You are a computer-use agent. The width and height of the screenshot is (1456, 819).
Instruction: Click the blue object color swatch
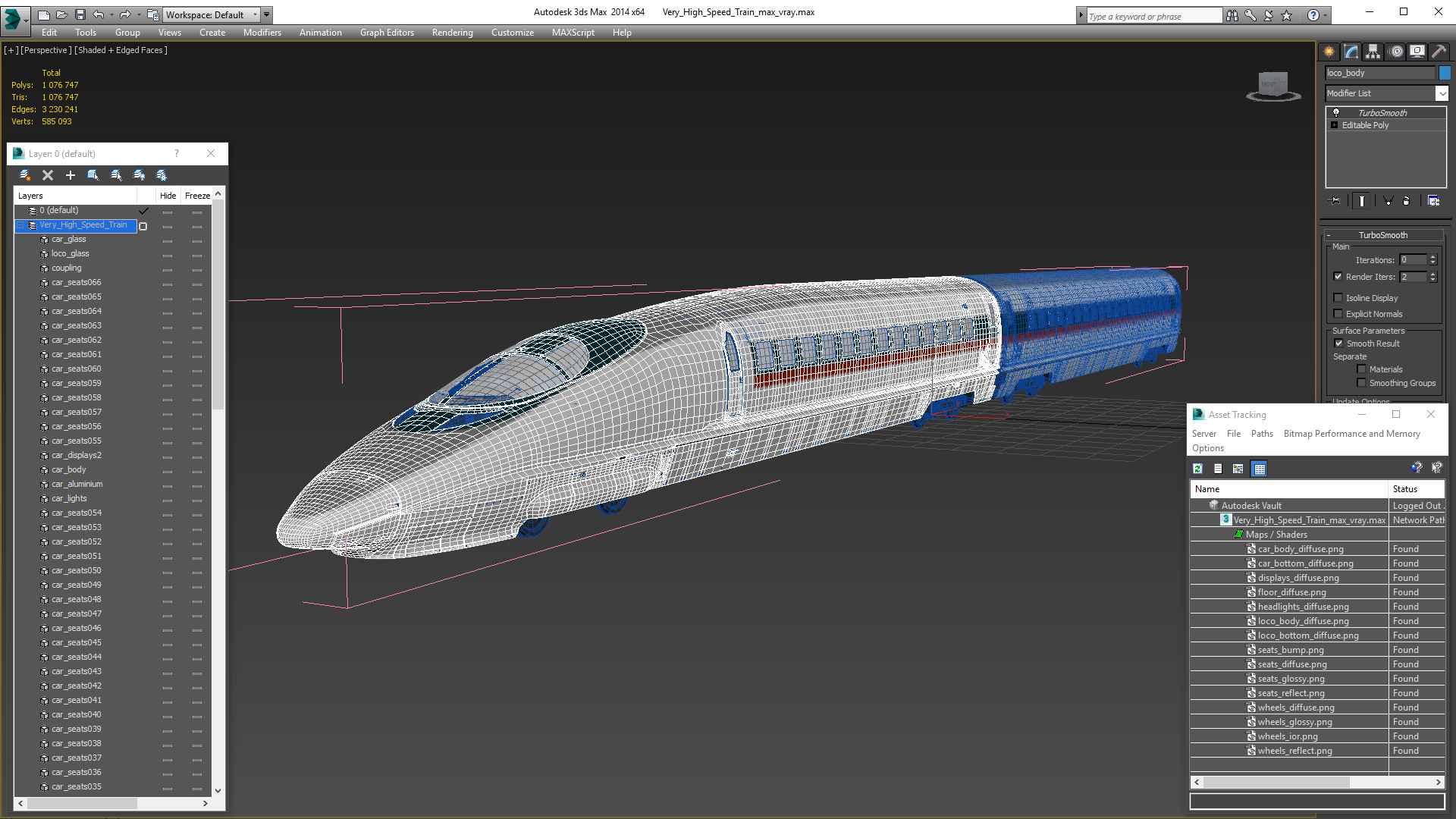tap(1445, 73)
